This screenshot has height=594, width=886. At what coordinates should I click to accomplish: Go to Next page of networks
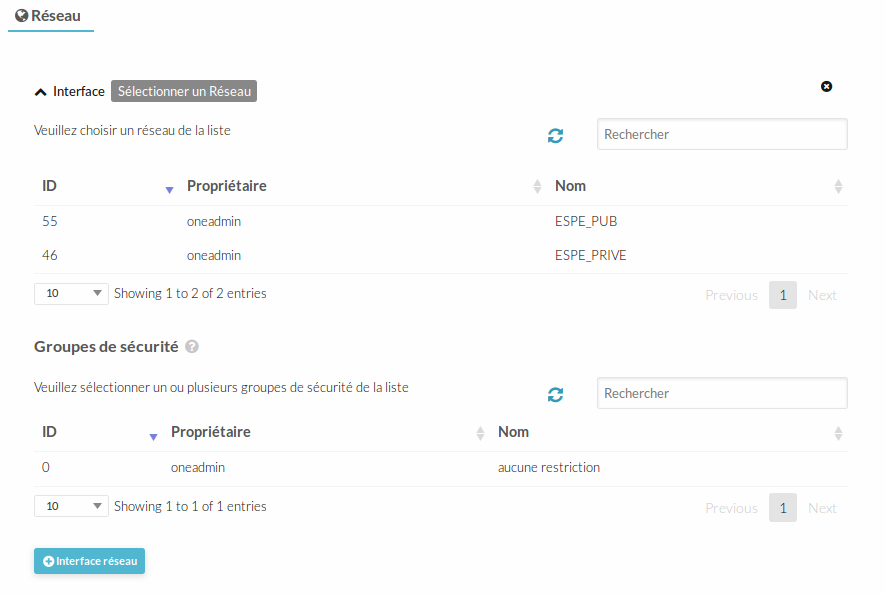click(822, 295)
